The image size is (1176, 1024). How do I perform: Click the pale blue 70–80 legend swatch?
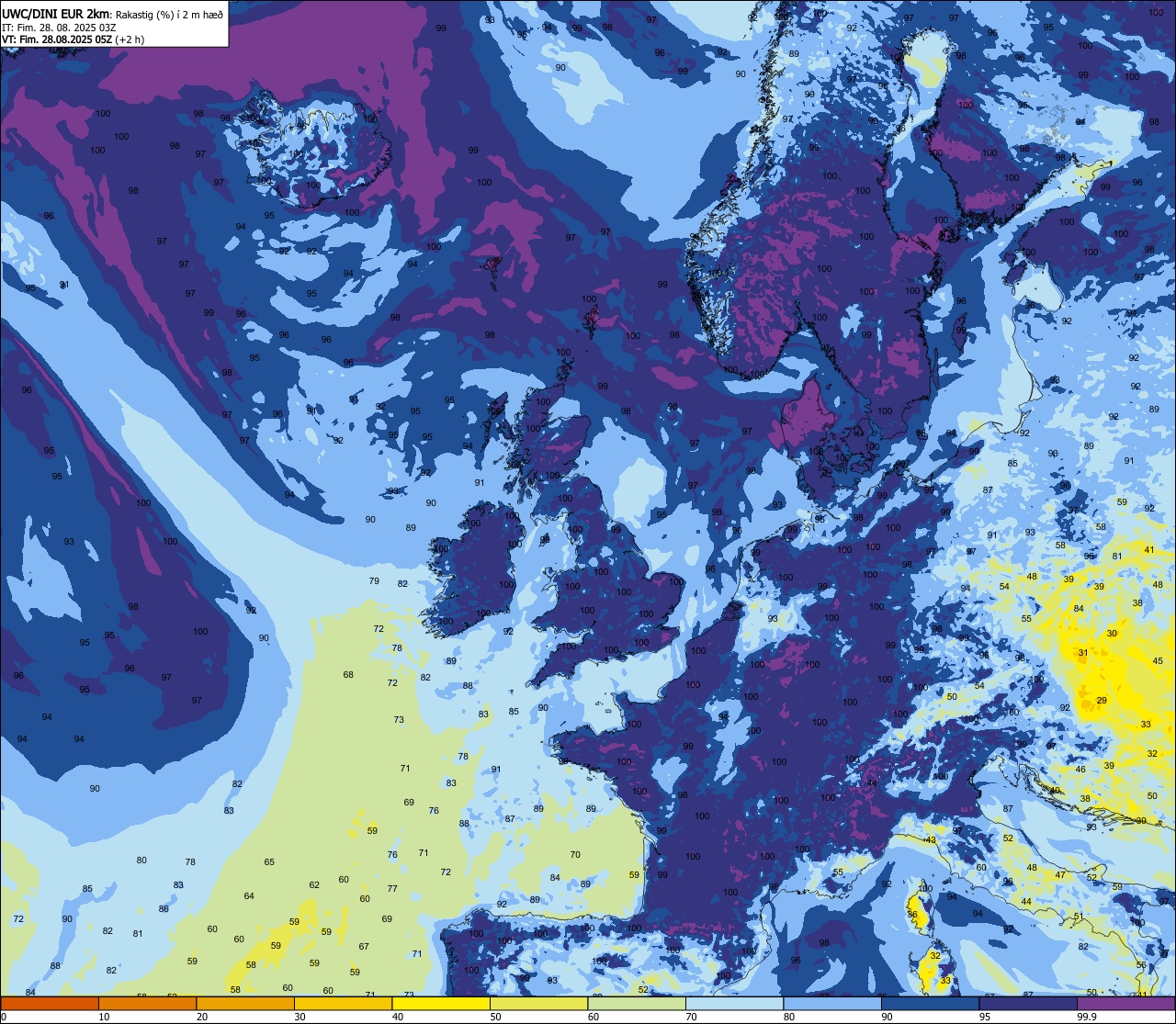[x=734, y=1003]
